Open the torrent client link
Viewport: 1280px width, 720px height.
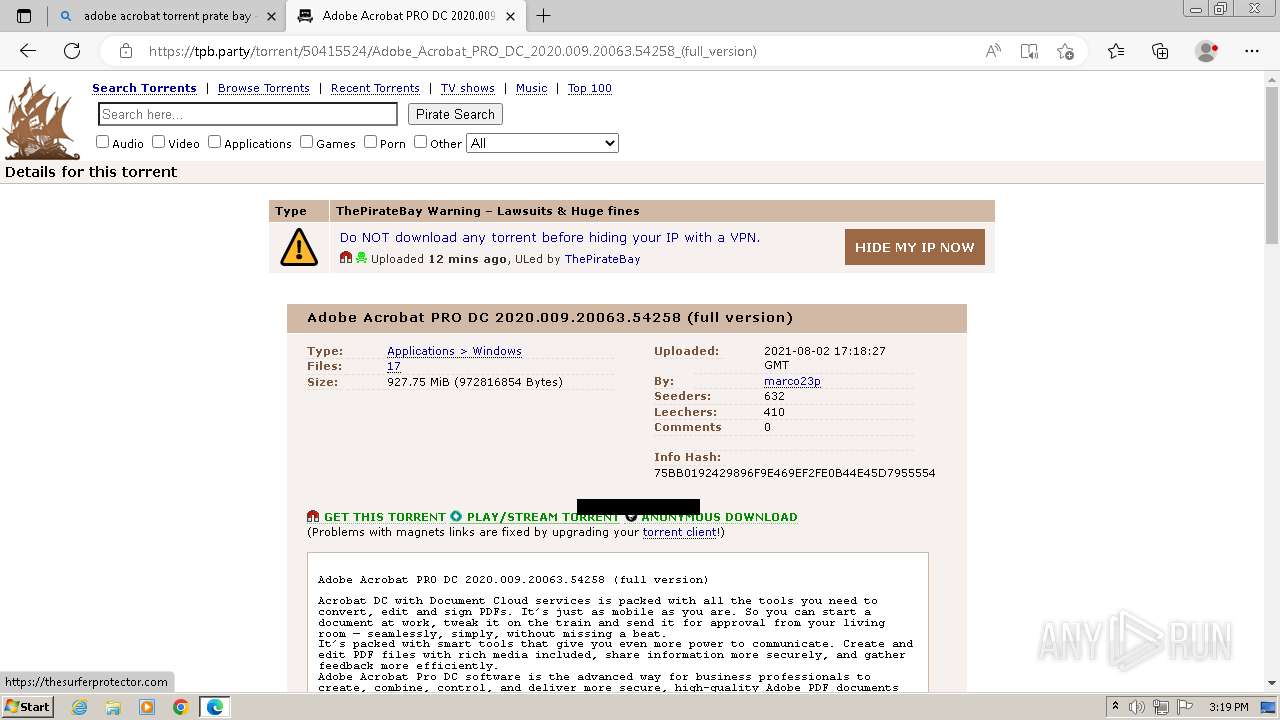679,532
